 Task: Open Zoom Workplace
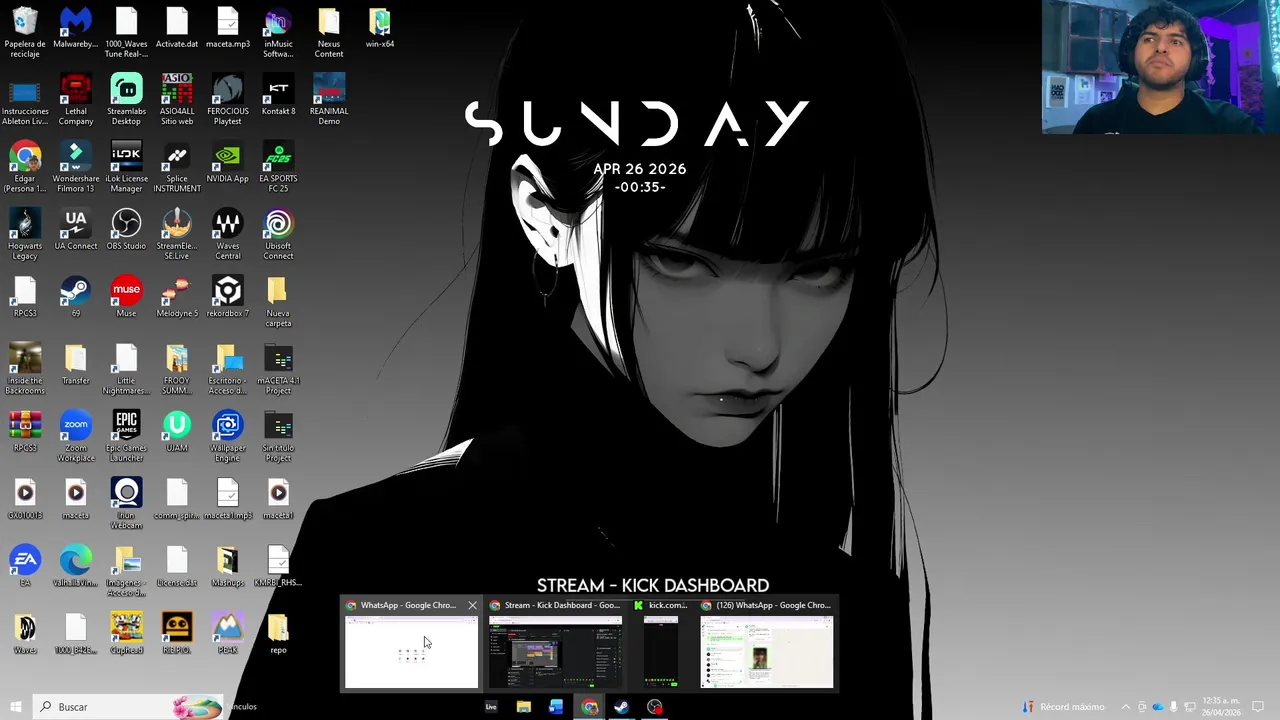[76, 434]
